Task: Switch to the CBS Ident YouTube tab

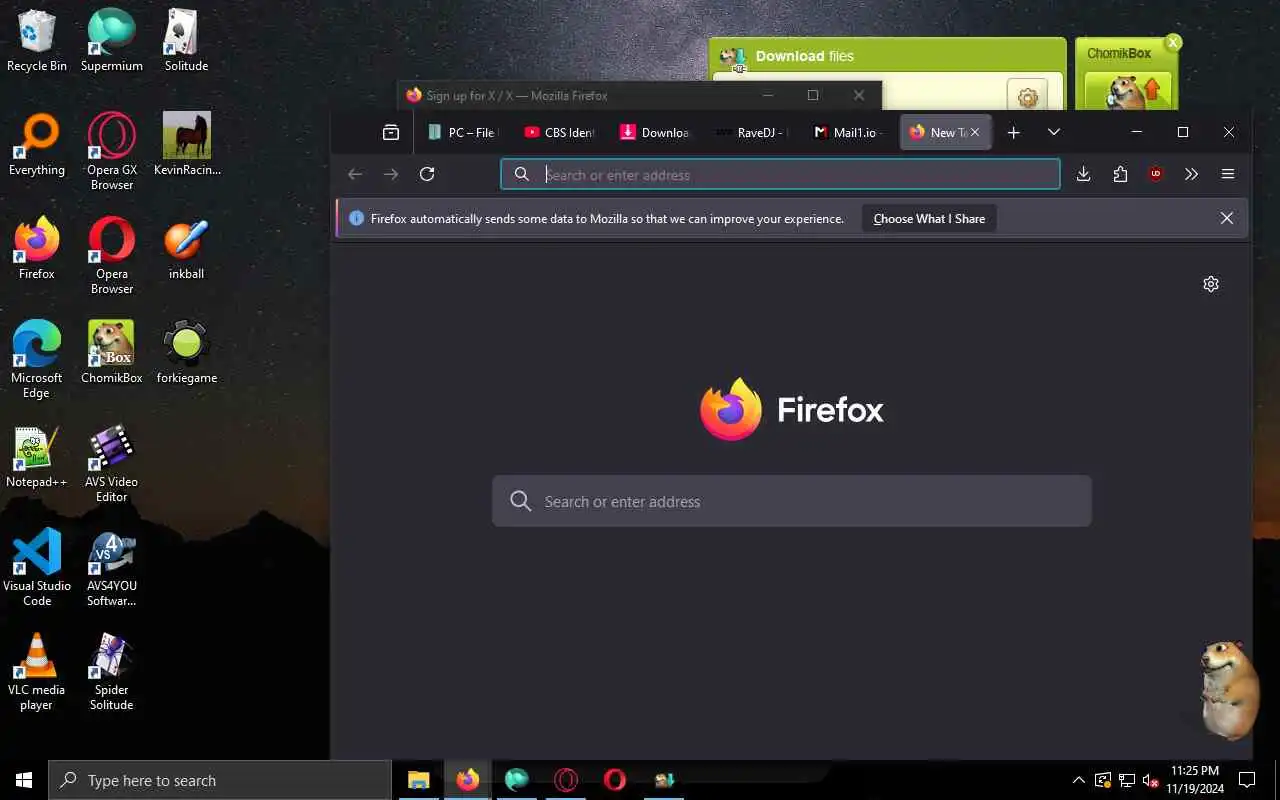Action: point(559,132)
